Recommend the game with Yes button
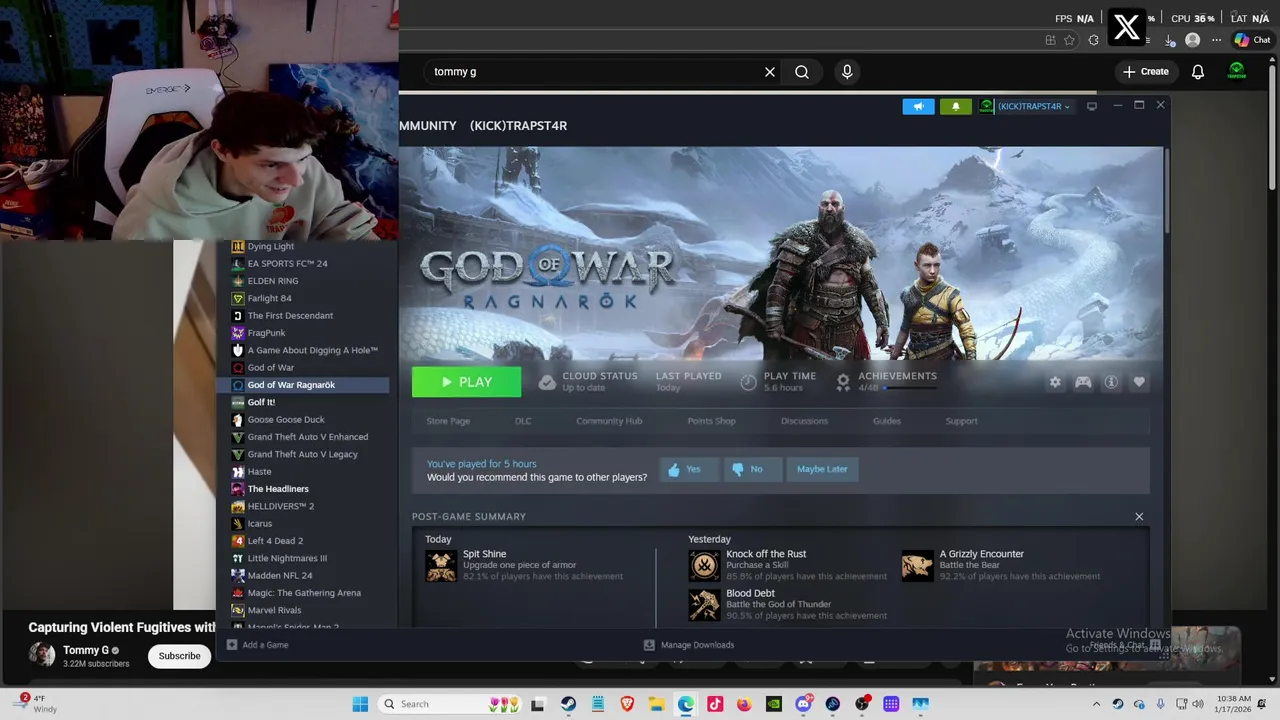The width and height of the screenshot is (1280, 720). [689, 469]
